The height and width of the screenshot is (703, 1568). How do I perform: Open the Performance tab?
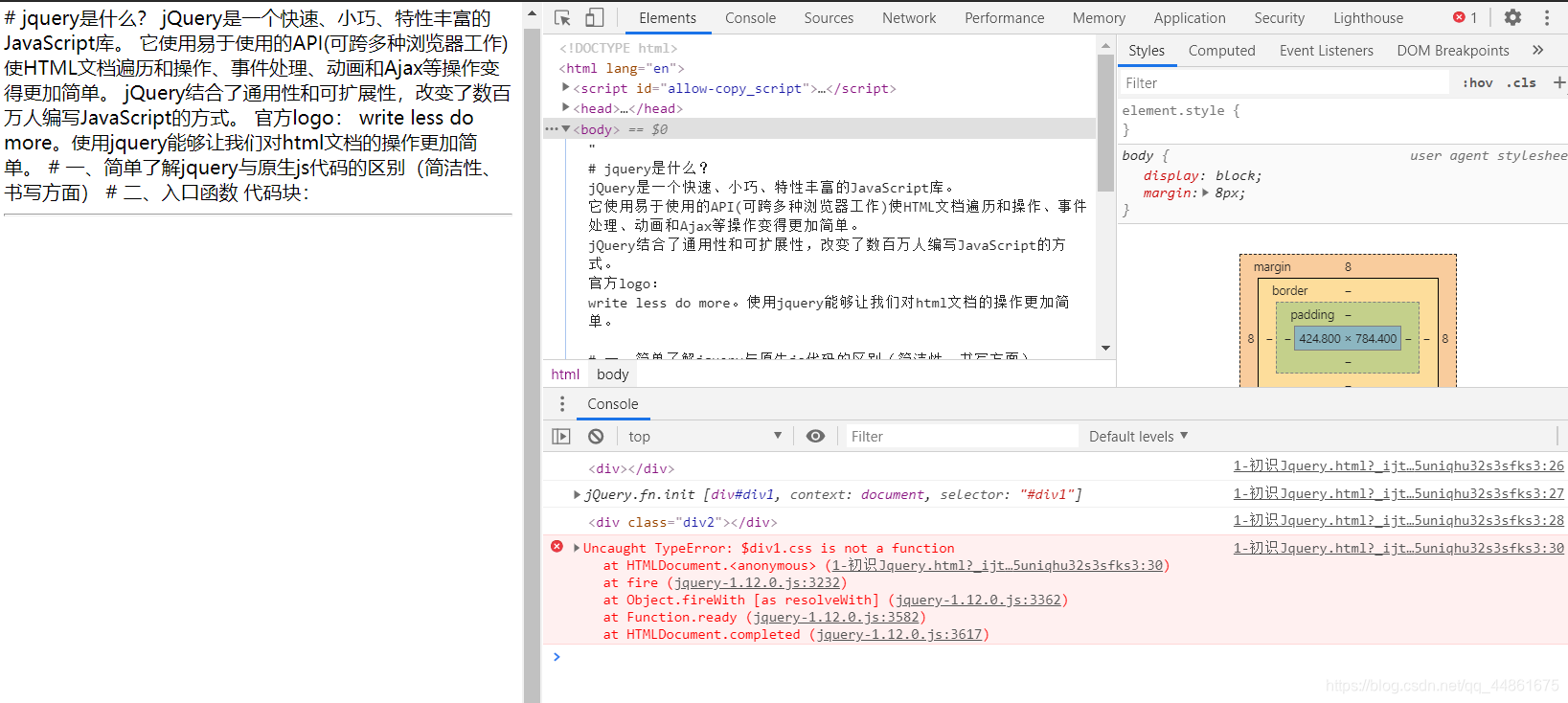(1005, 18)
